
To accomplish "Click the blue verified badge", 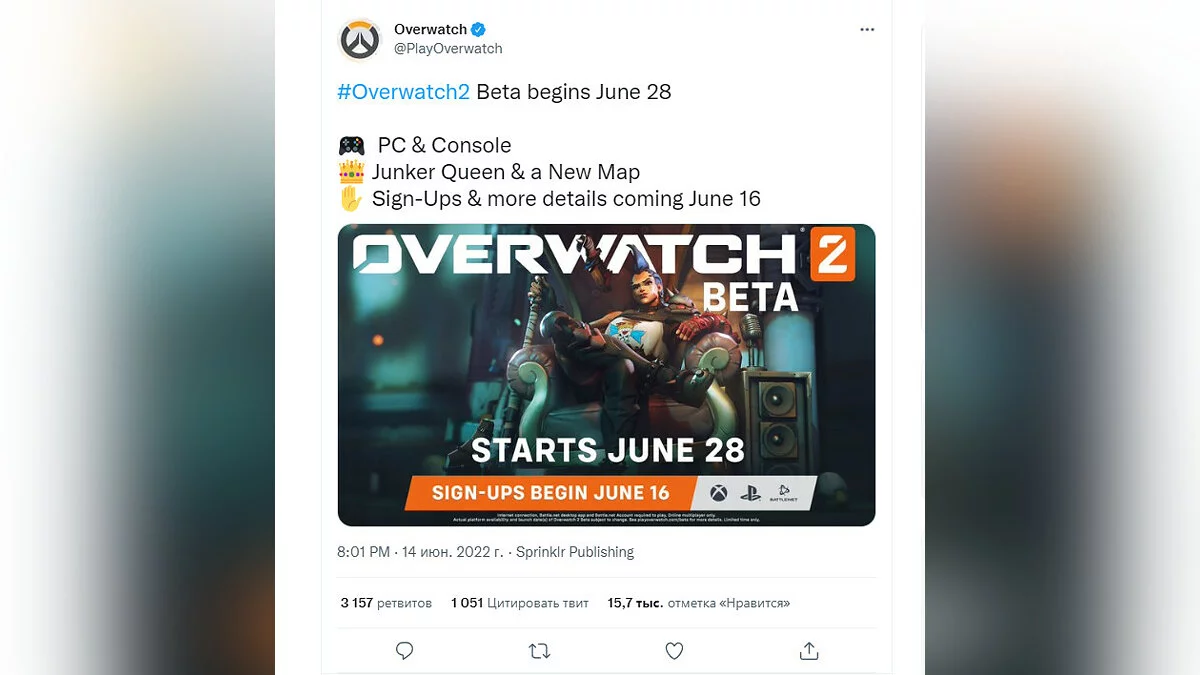I will [480, 29].
